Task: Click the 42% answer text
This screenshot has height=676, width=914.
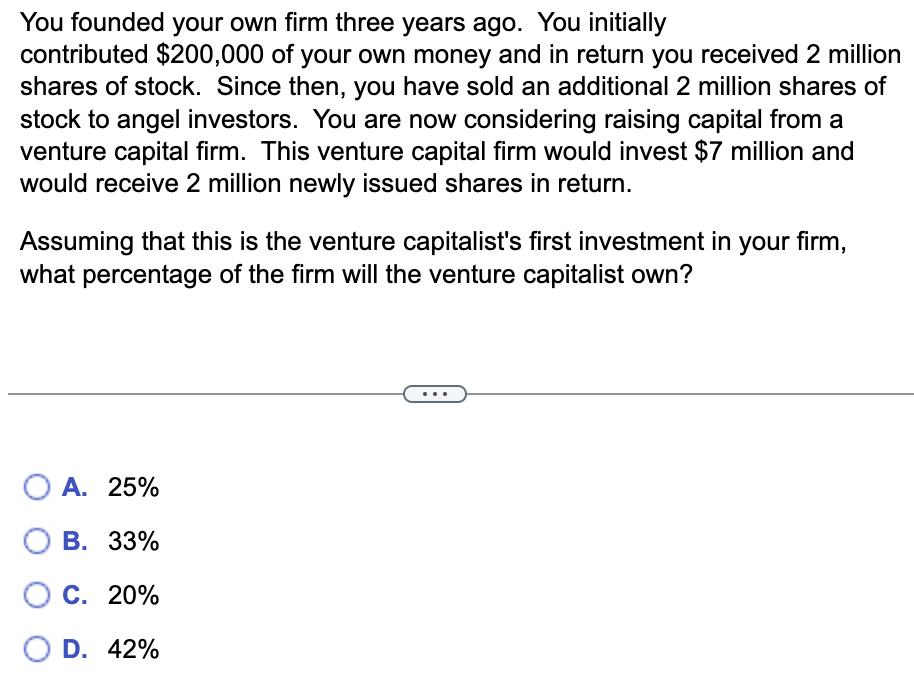Action: point(133,649)
